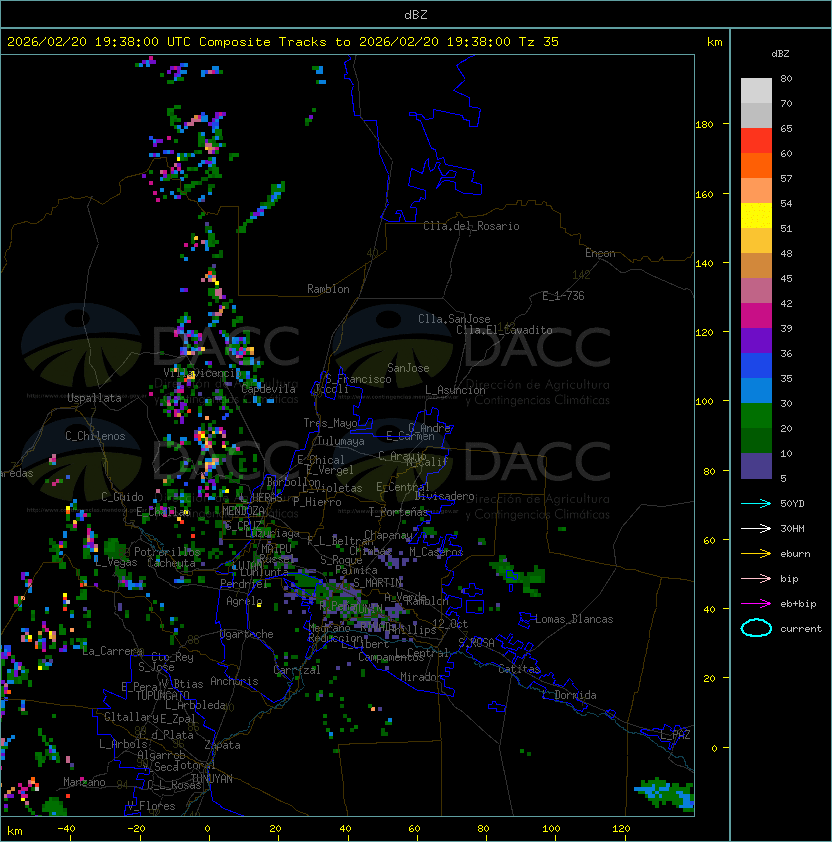Select the orange 60-57 dBZ swatch
The image size is (832, 842).
coord(756,166)
